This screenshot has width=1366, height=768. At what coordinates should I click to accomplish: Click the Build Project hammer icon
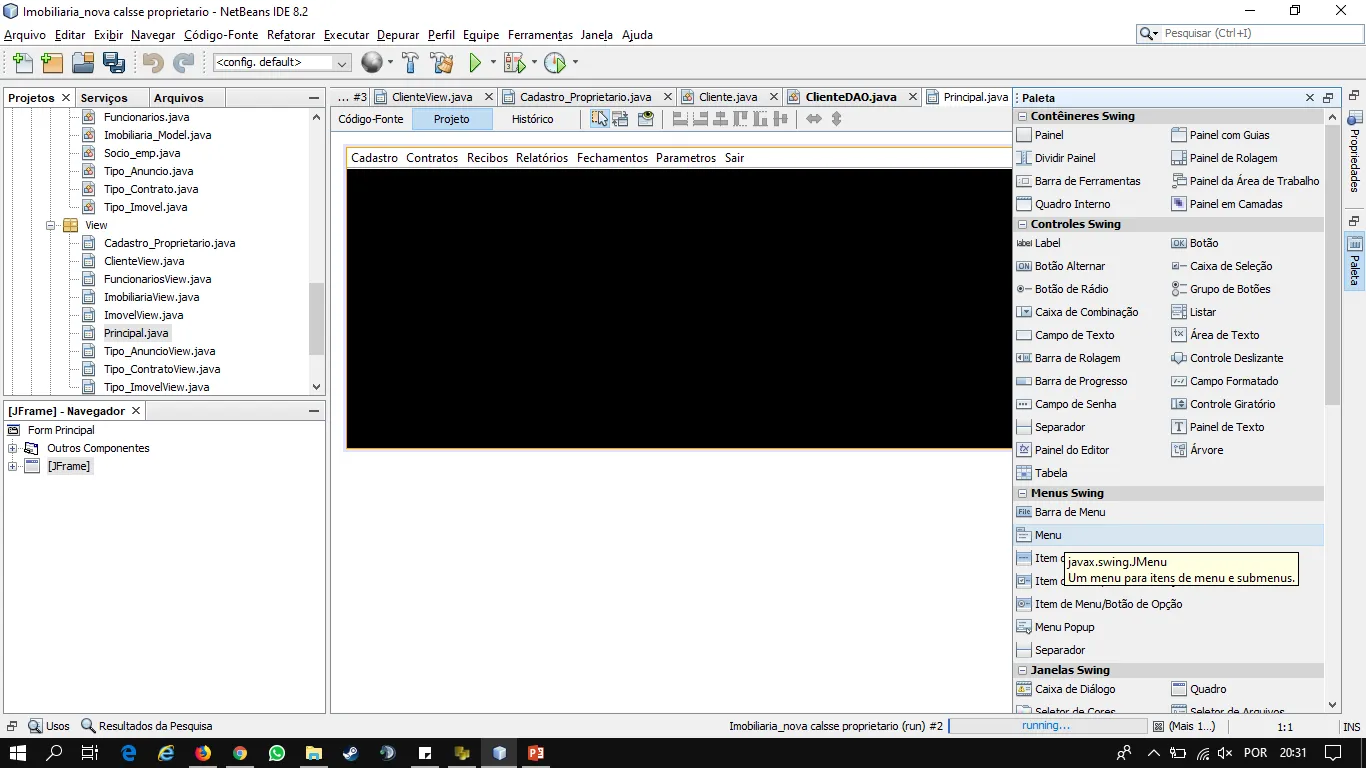(x=410, y=63)
